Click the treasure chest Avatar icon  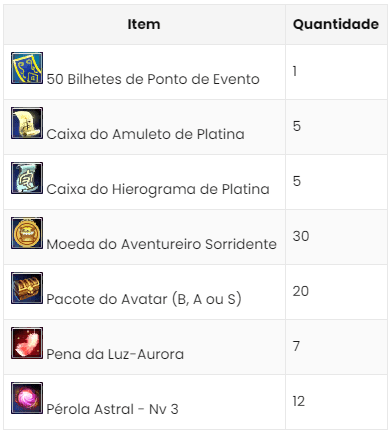coord(27,288)
